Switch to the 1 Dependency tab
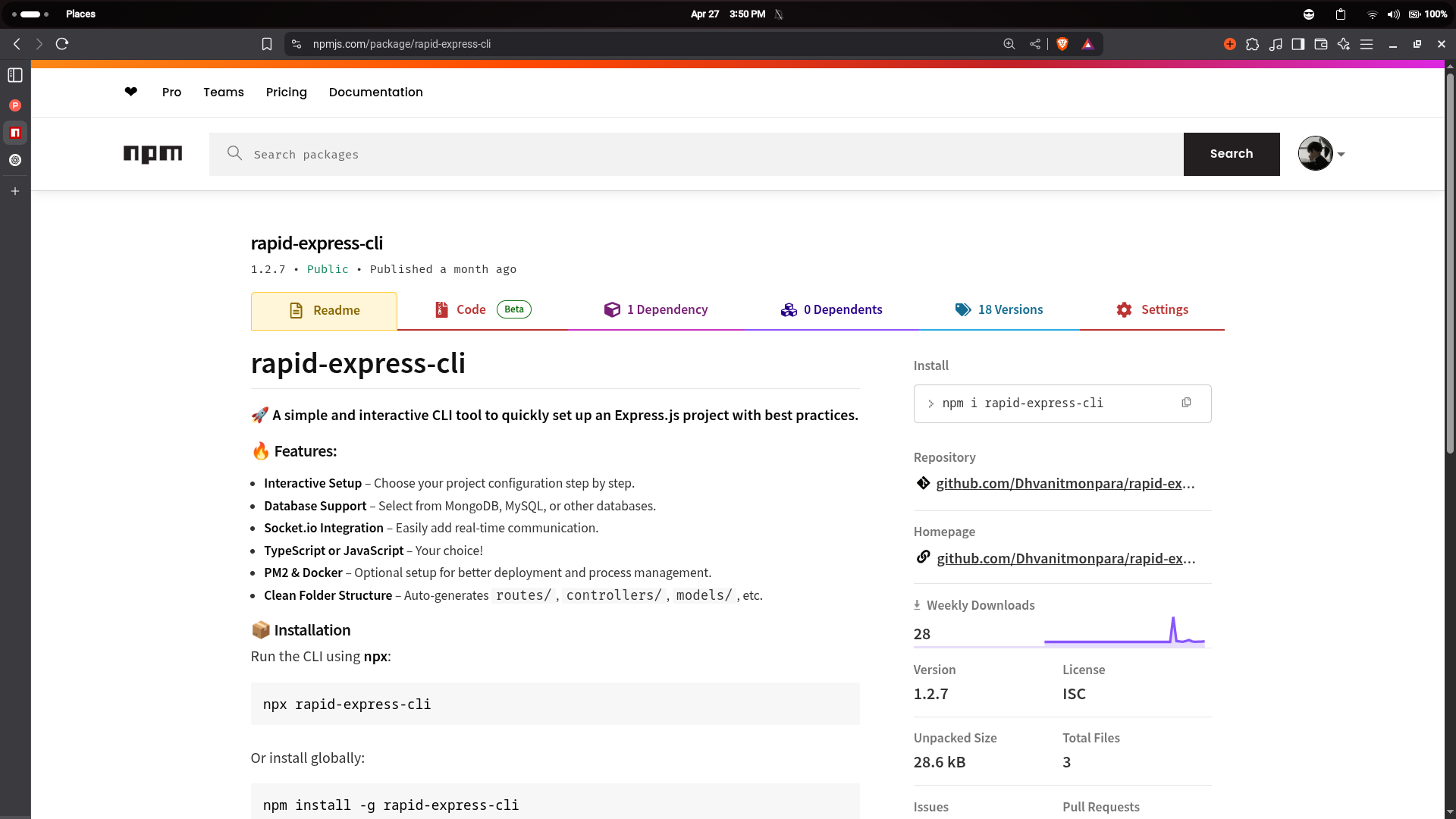The width and height of the screenshot is (1456, 819). tap(656, 309)
